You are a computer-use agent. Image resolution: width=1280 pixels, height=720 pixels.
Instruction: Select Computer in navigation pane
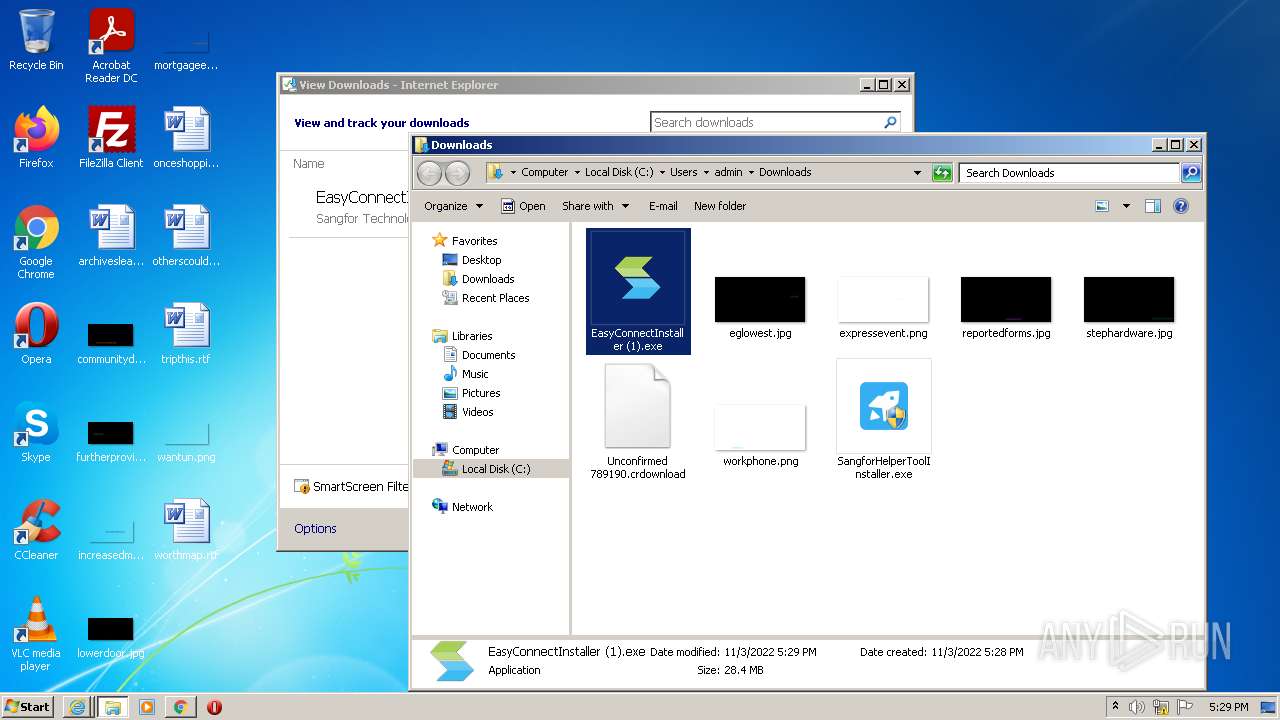pyautogui.click(x=475, y=450)
